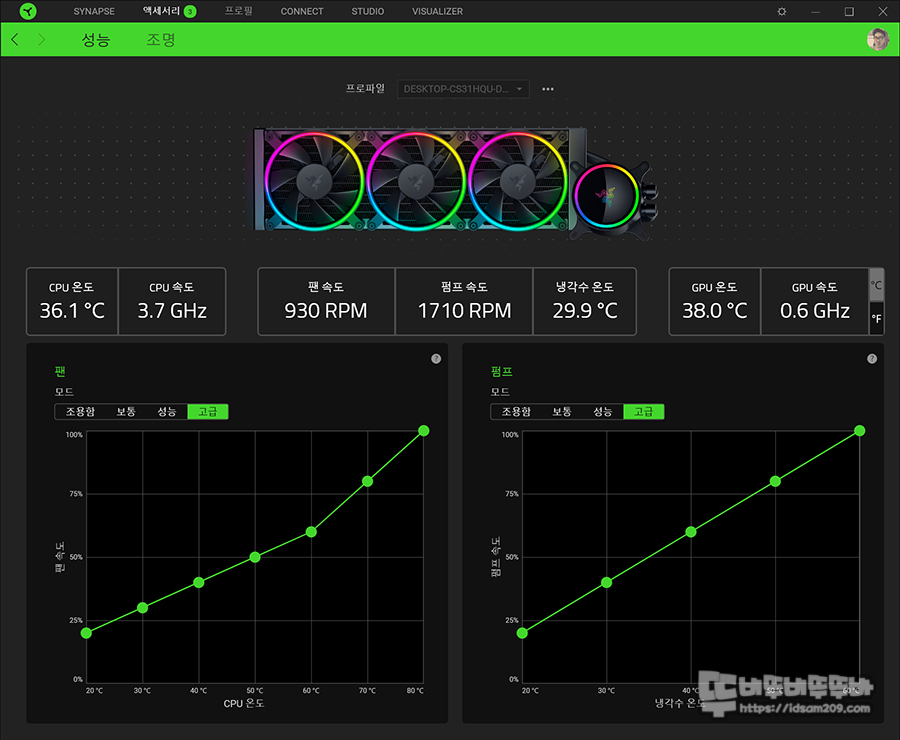Select pump mode 고급
This screenshot has height=740, width=900.
point(643,412)
